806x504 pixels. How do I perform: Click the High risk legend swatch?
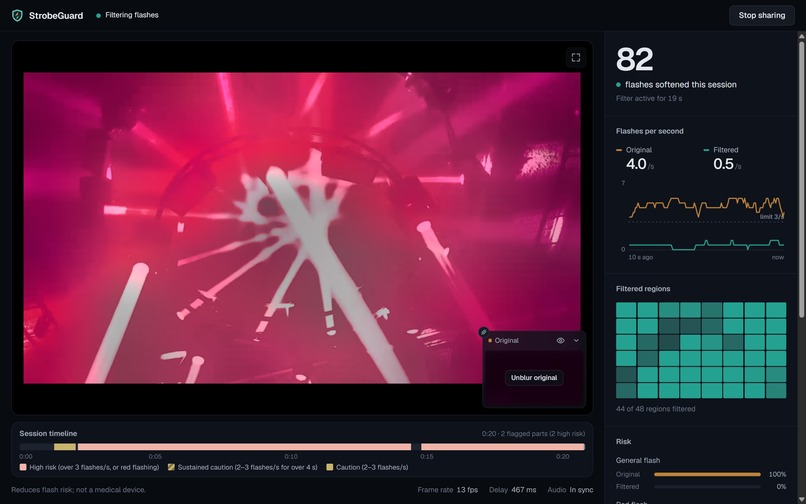click(23, 467)
